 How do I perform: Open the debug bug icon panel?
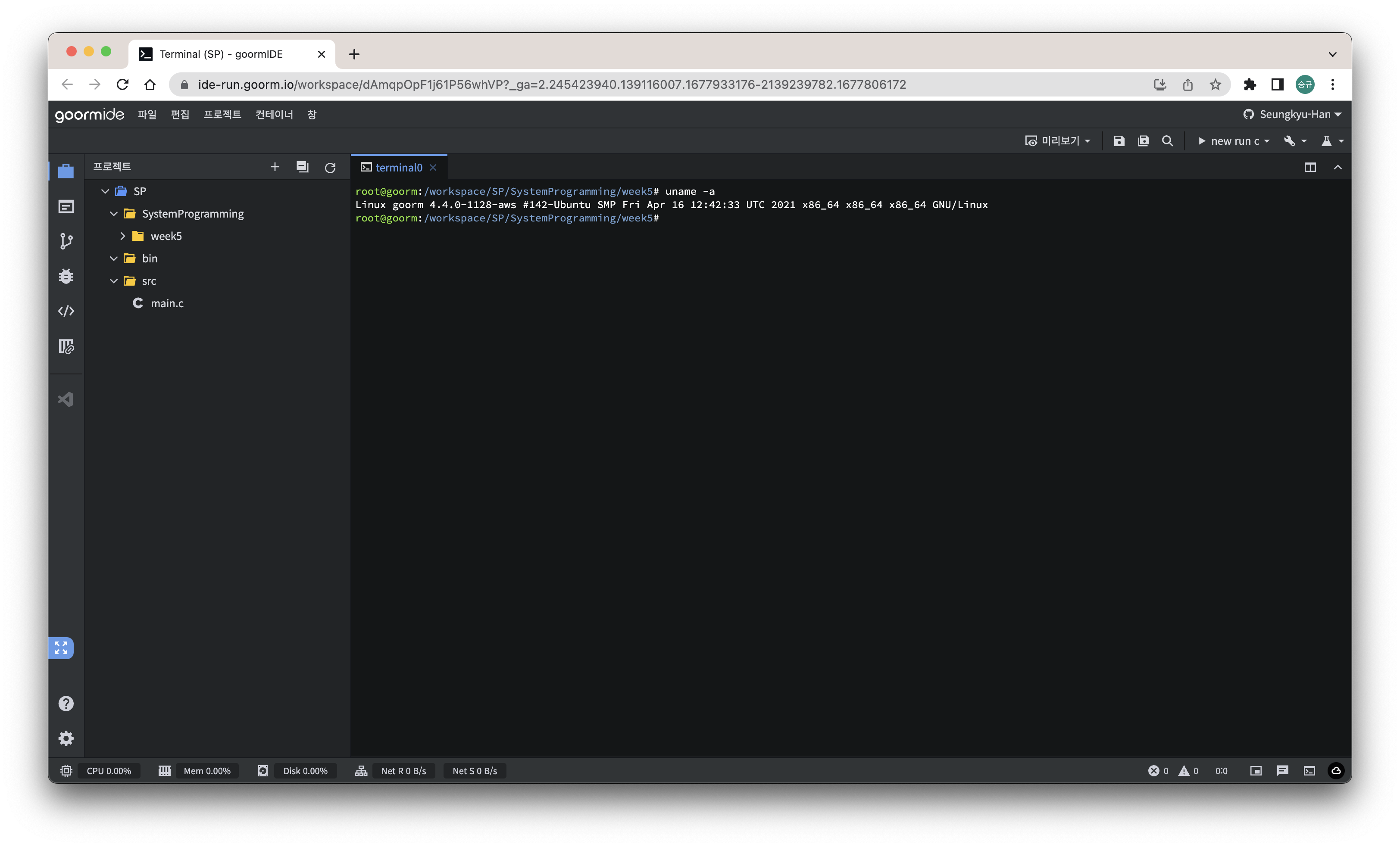[66, 276]
